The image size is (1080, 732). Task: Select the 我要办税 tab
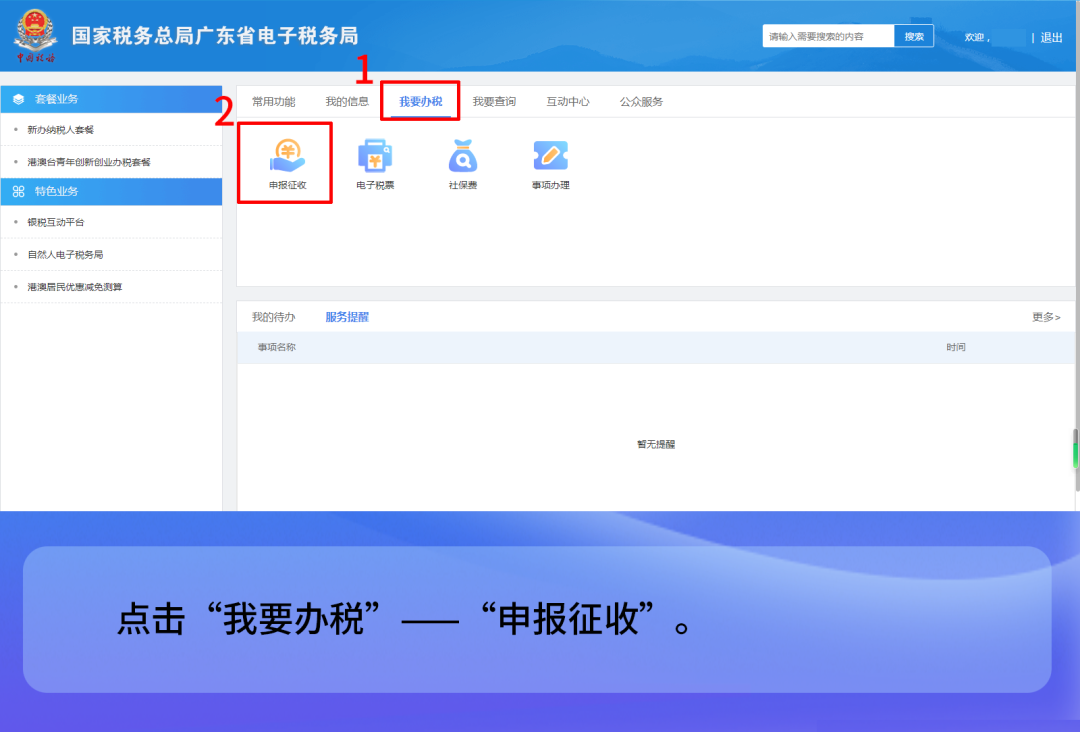(x=421, y=102)
